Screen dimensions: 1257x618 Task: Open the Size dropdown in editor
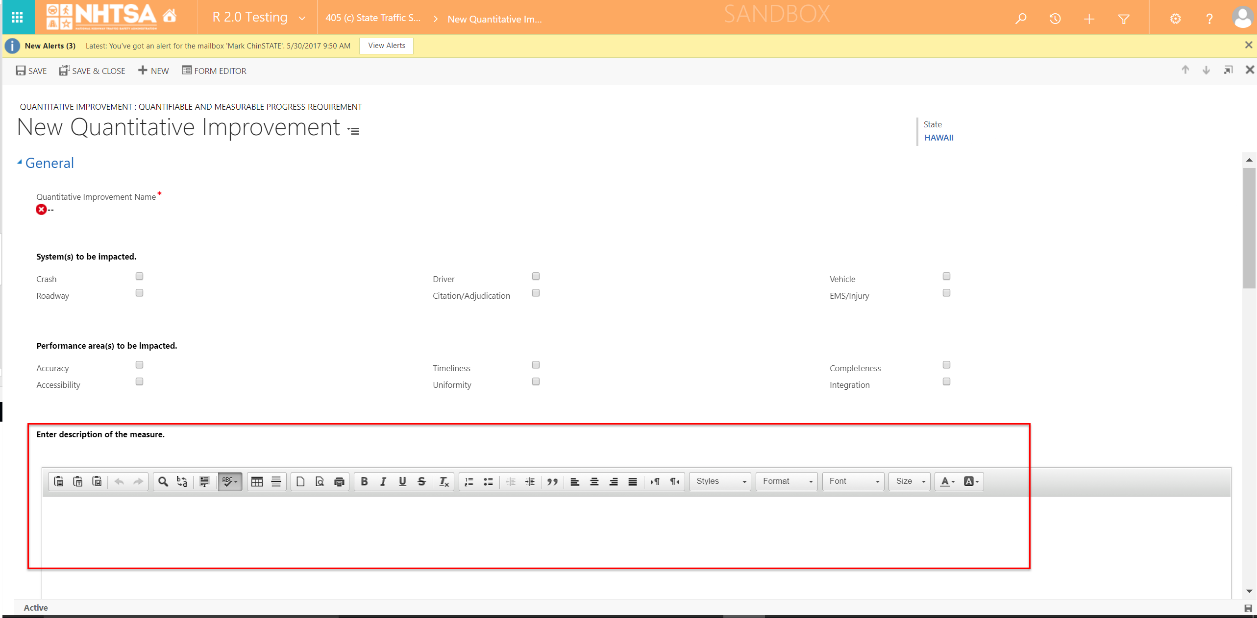910,481
